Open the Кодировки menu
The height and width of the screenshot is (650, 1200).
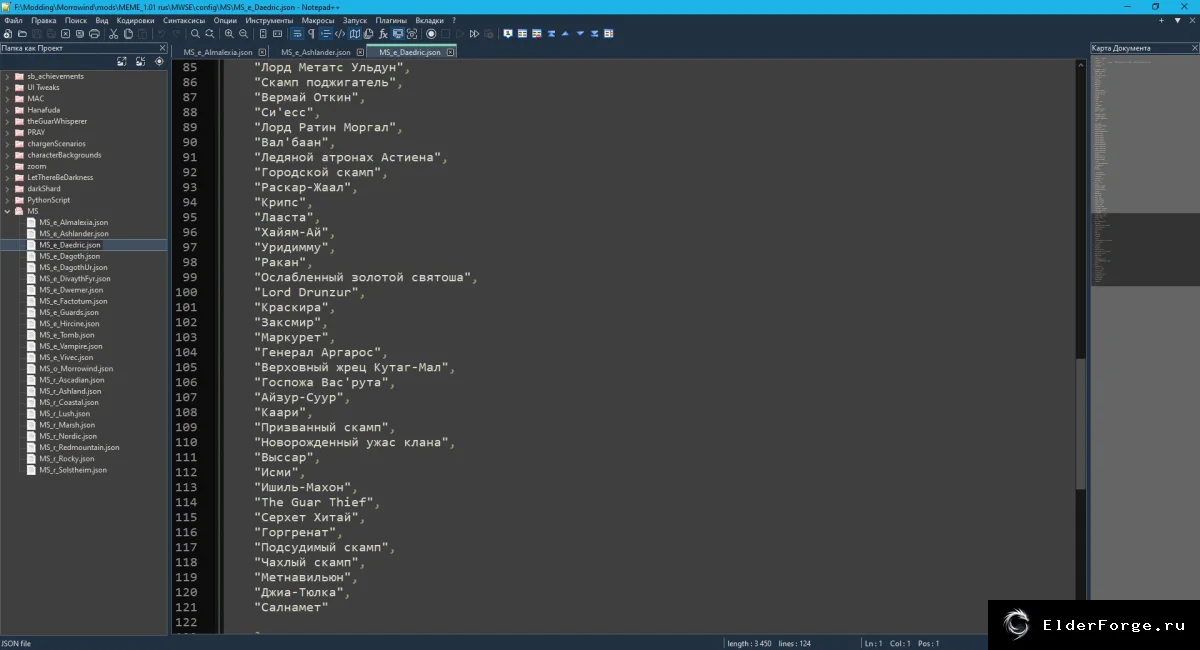135,20
